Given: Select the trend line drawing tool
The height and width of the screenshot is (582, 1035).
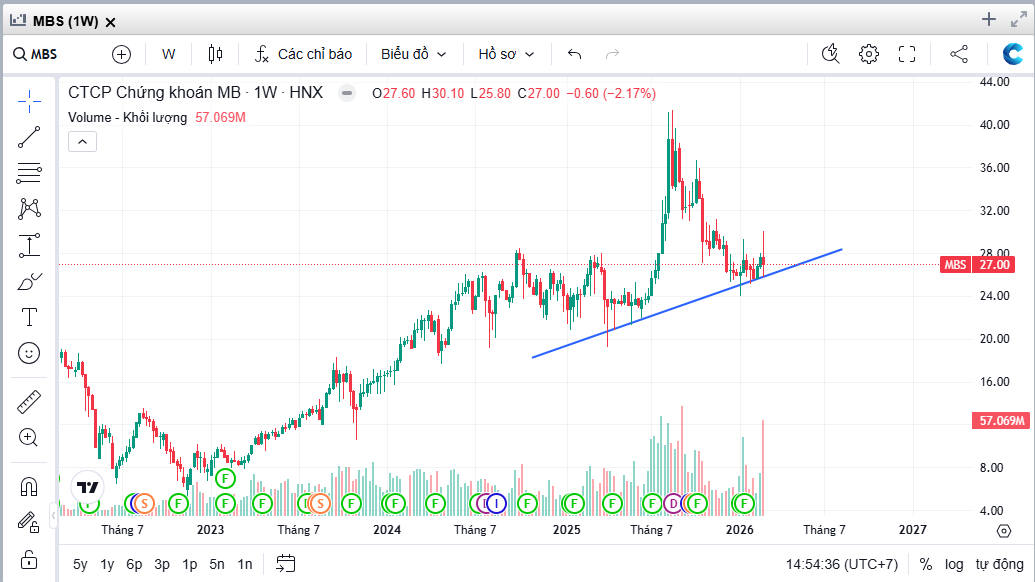Looking at the screenshot, I should point(29,137).
